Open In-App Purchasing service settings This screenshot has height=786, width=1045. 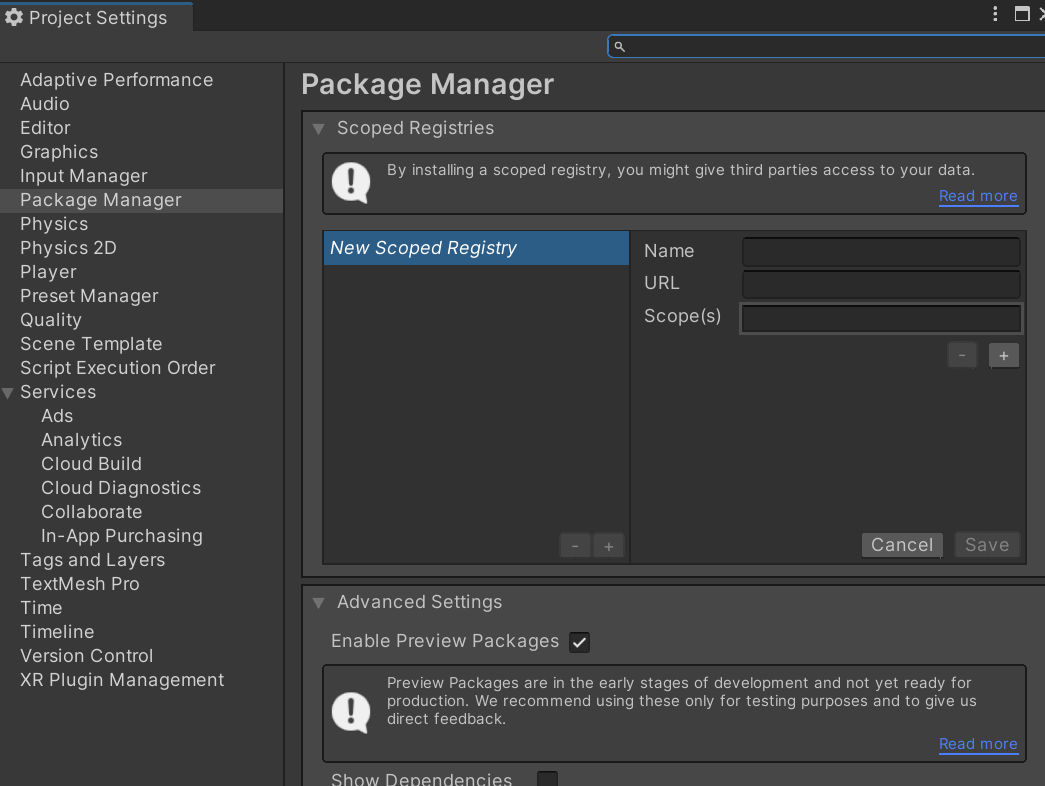(122, 536)
